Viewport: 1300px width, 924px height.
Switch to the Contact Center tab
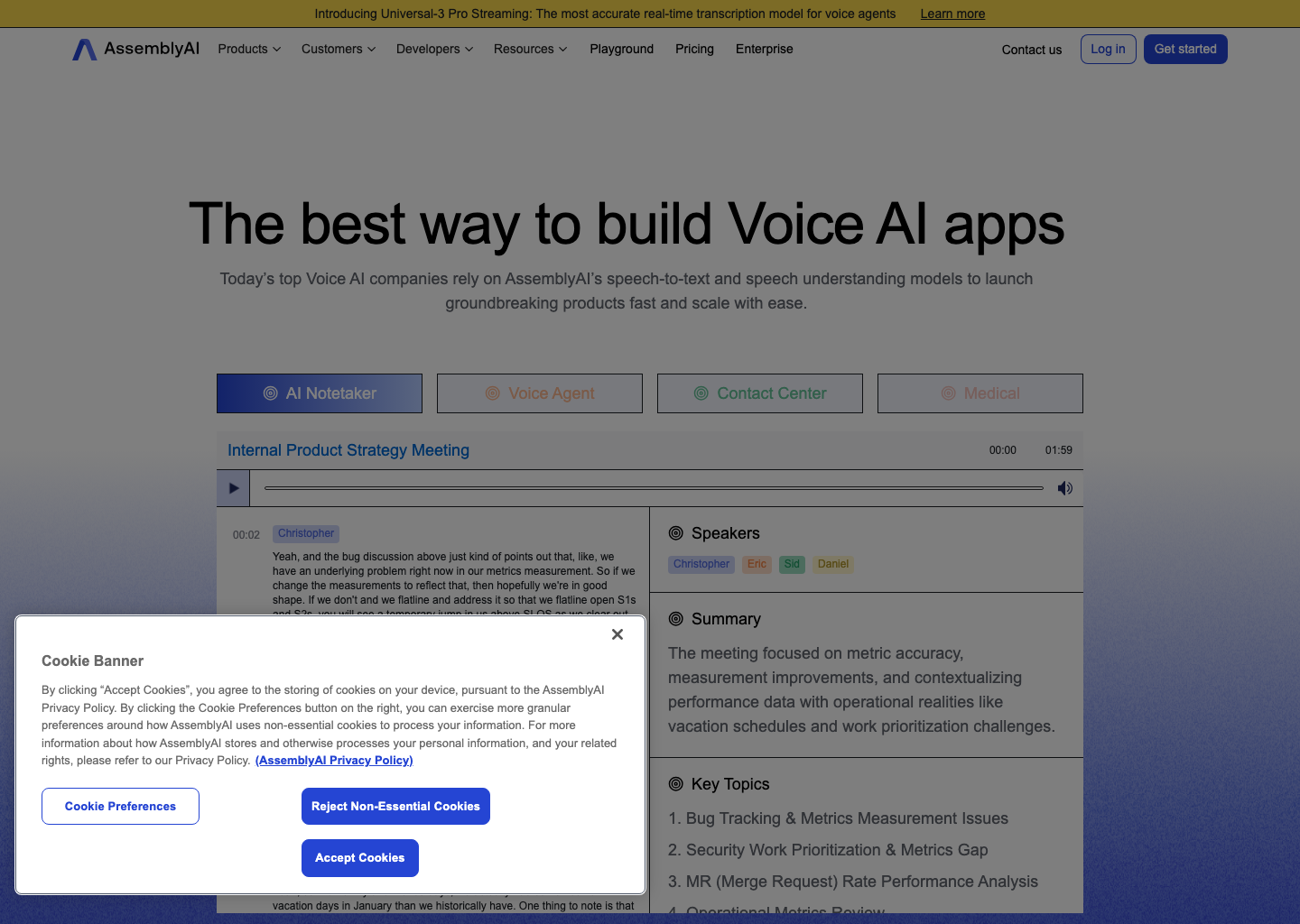click(x=759, y=393)
